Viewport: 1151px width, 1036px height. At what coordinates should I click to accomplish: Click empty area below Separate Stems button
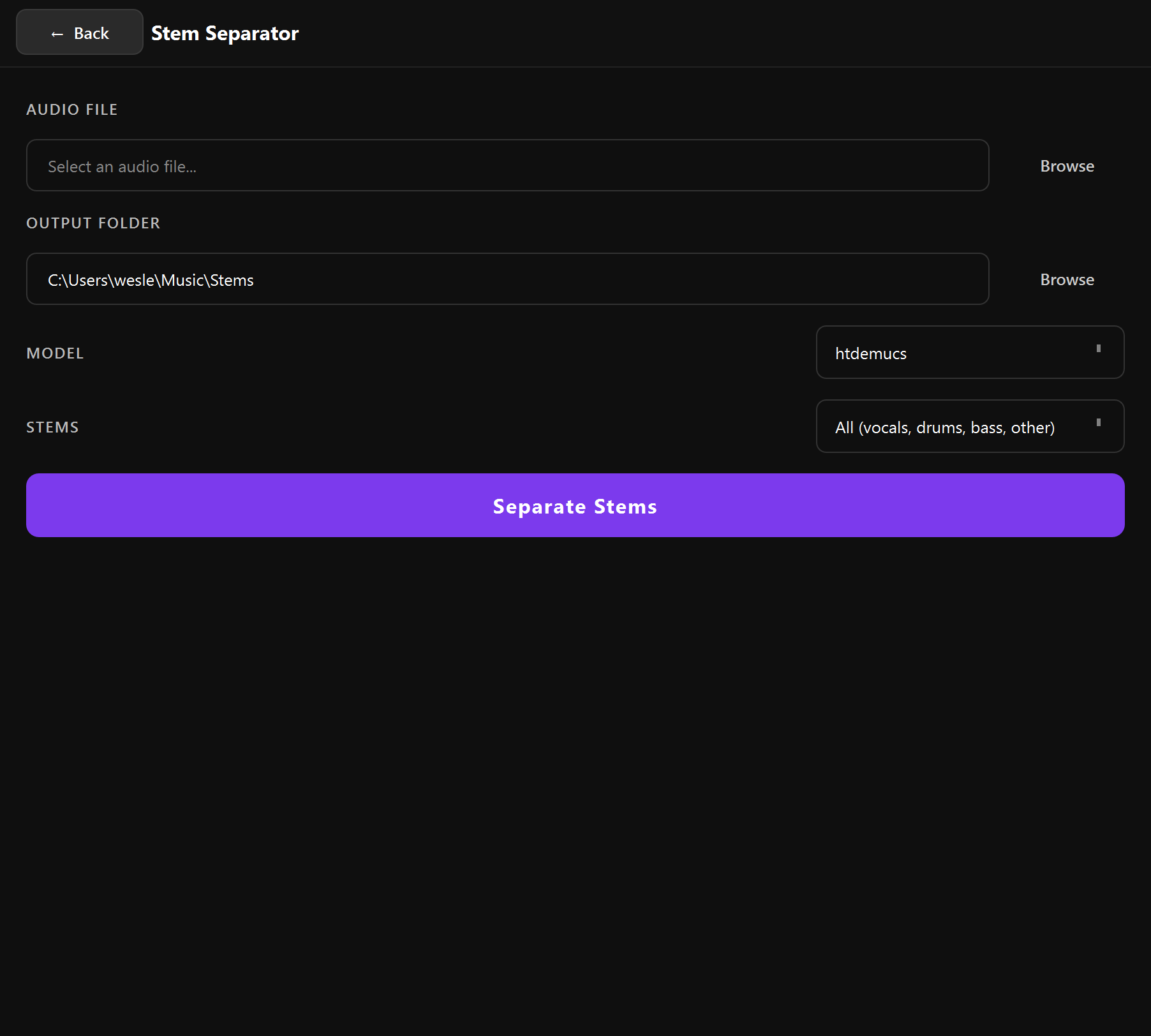click(x=574, y=766)
